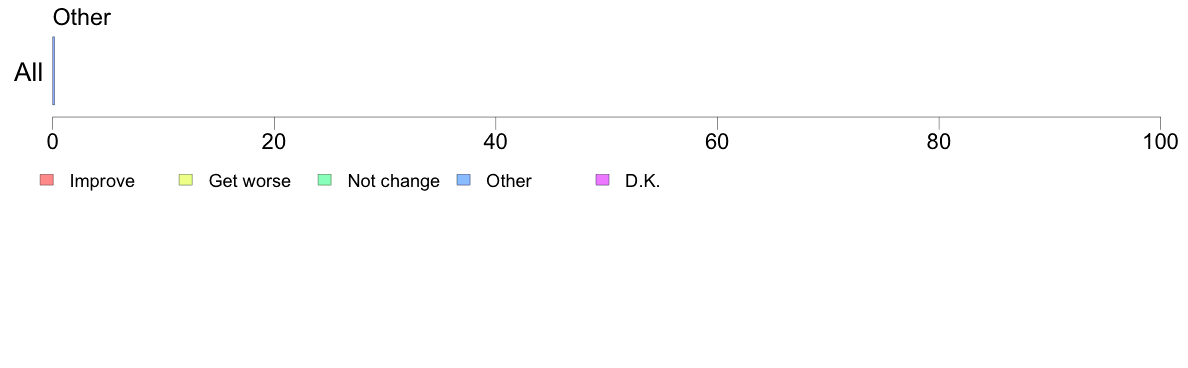The height and width of the screenshot is (368, 1188).
Task: Select the D.K. legend label
Action: (642, 181)
